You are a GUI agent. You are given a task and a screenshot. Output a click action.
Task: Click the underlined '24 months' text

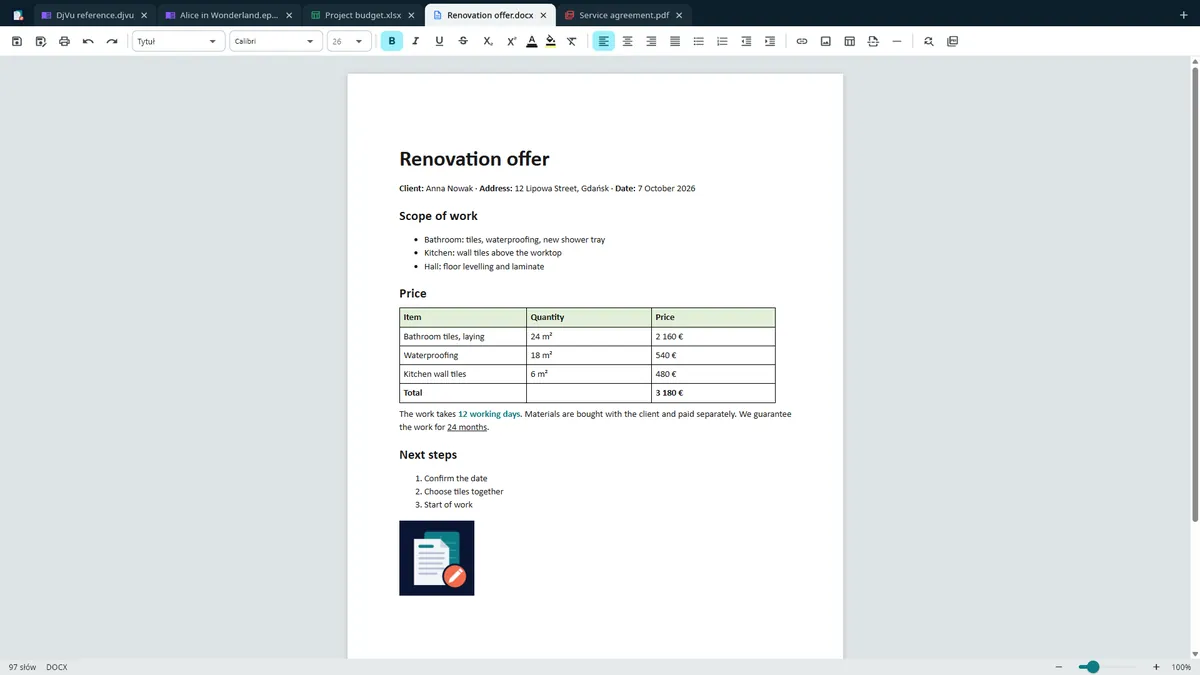467,427
